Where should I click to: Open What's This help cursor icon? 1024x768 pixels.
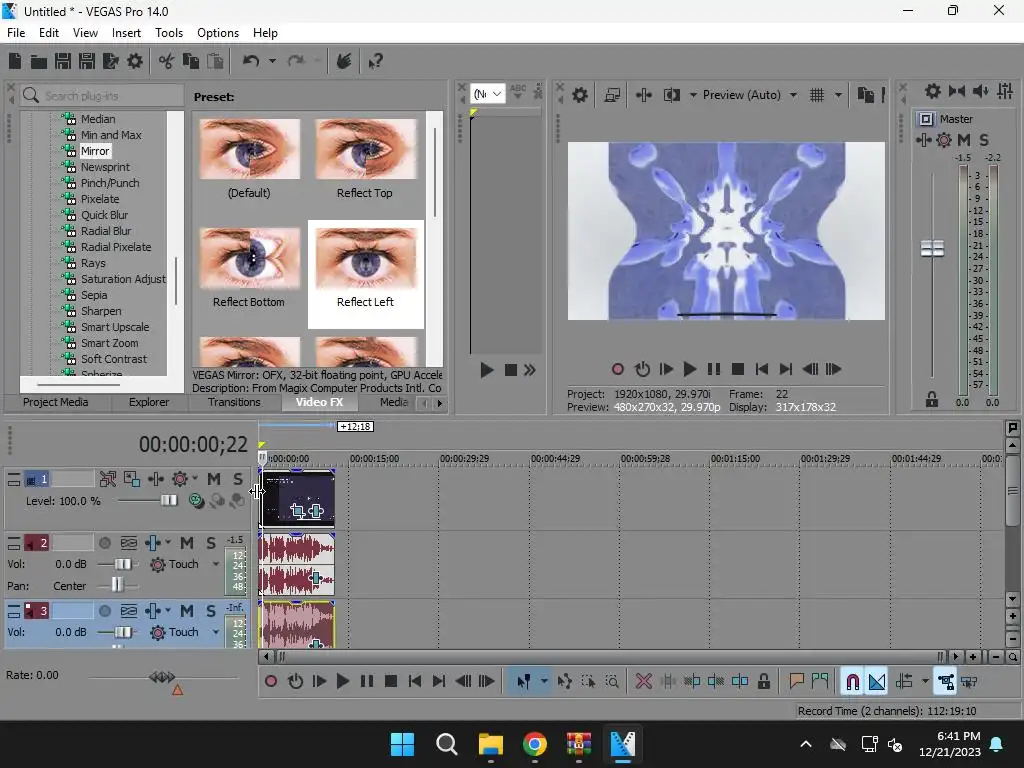tap(376, 61)
